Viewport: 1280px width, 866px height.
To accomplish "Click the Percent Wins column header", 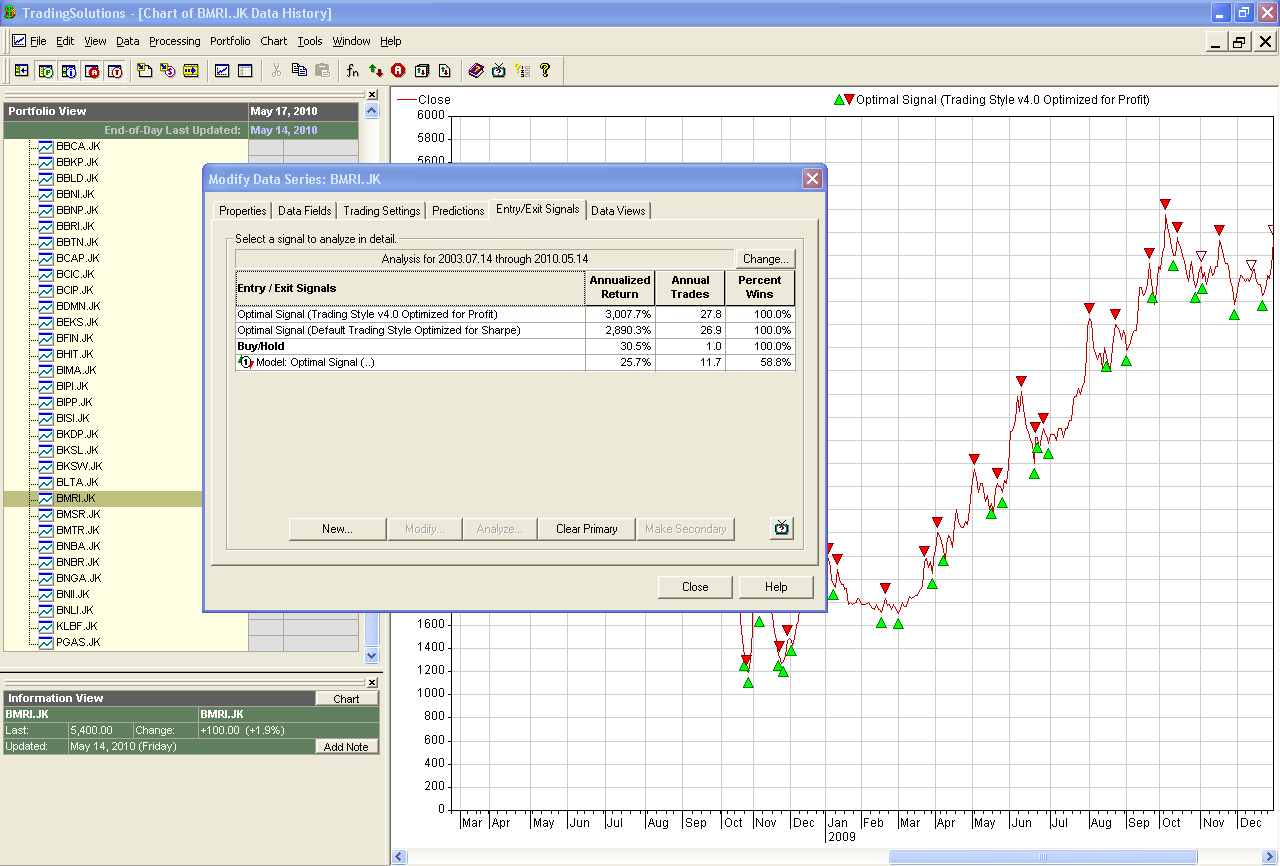I will (760, 288).
